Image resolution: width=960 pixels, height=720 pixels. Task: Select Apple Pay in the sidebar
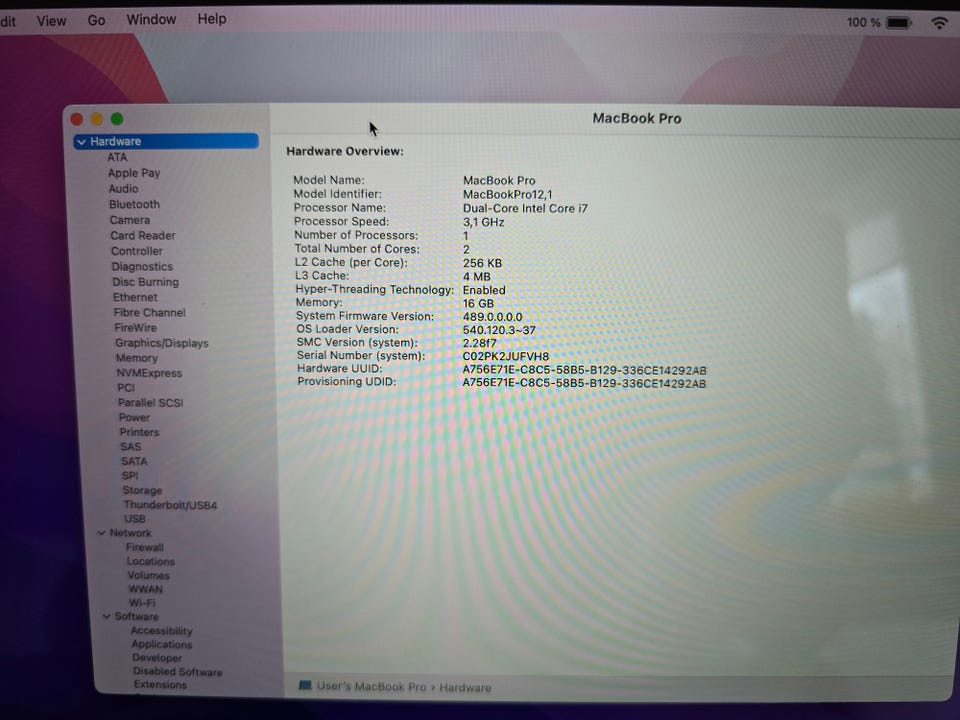[134, 173]
